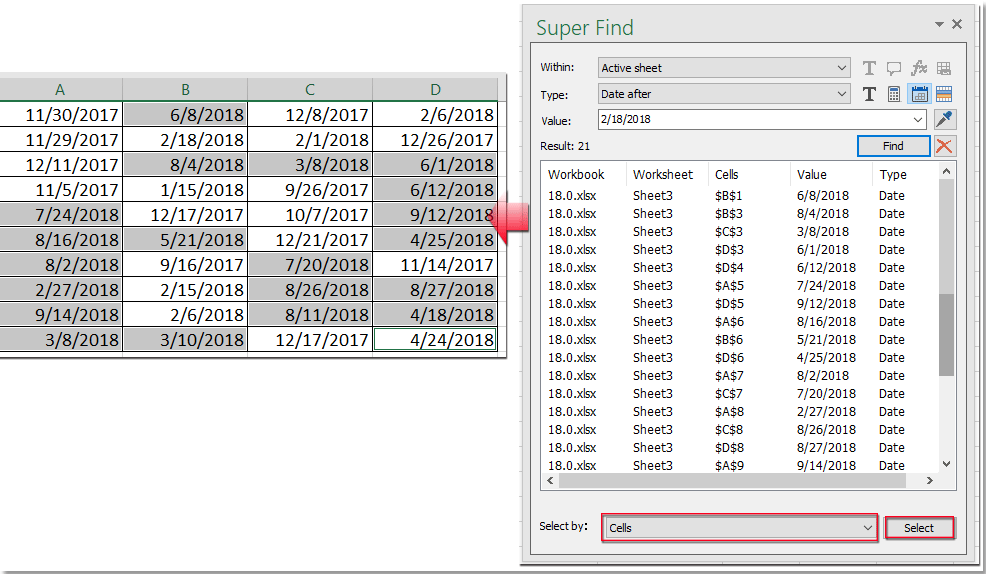Image resolution: width=986 pixels, height=574 pixels.
Task: Select the result row for $C$3
Action: [x=740, y=231]
